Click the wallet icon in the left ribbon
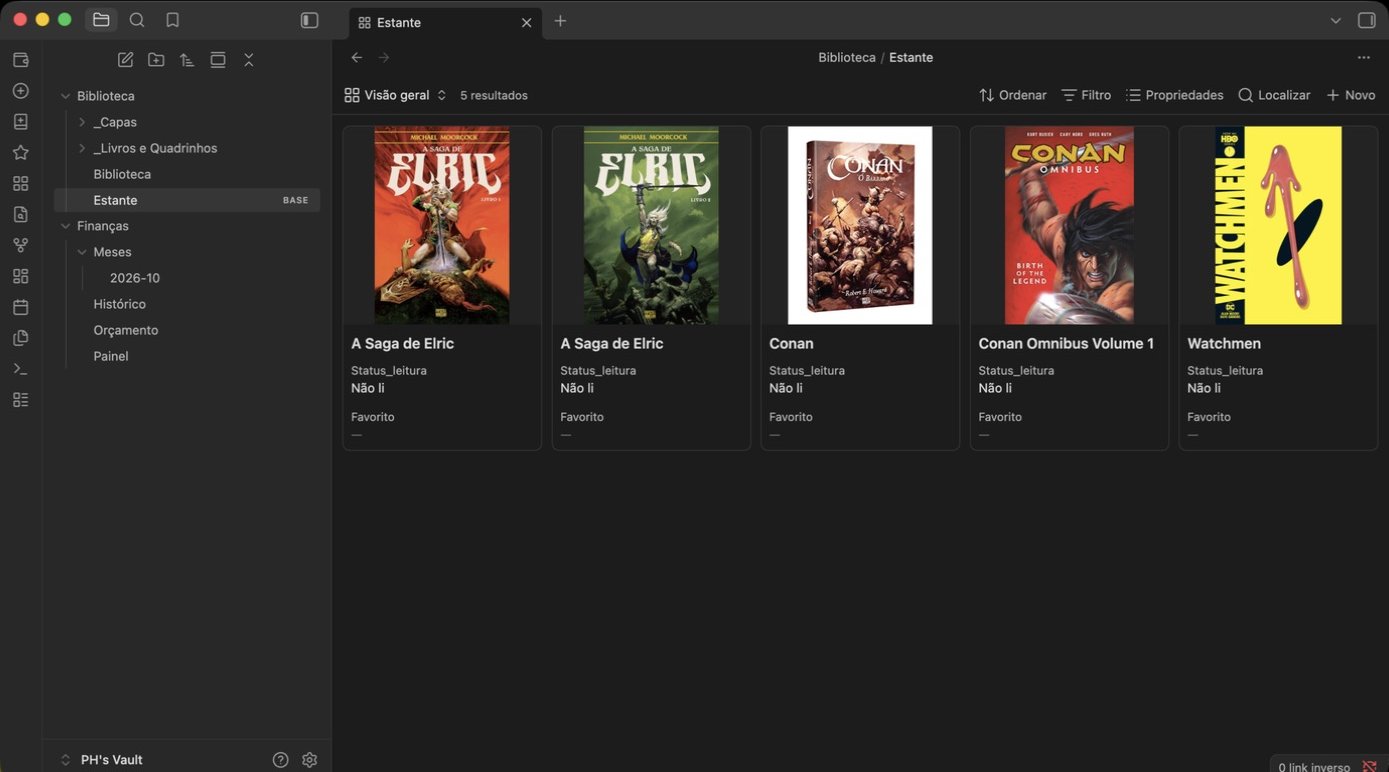Screen dimensions: 1389x772 pos(21,60)
